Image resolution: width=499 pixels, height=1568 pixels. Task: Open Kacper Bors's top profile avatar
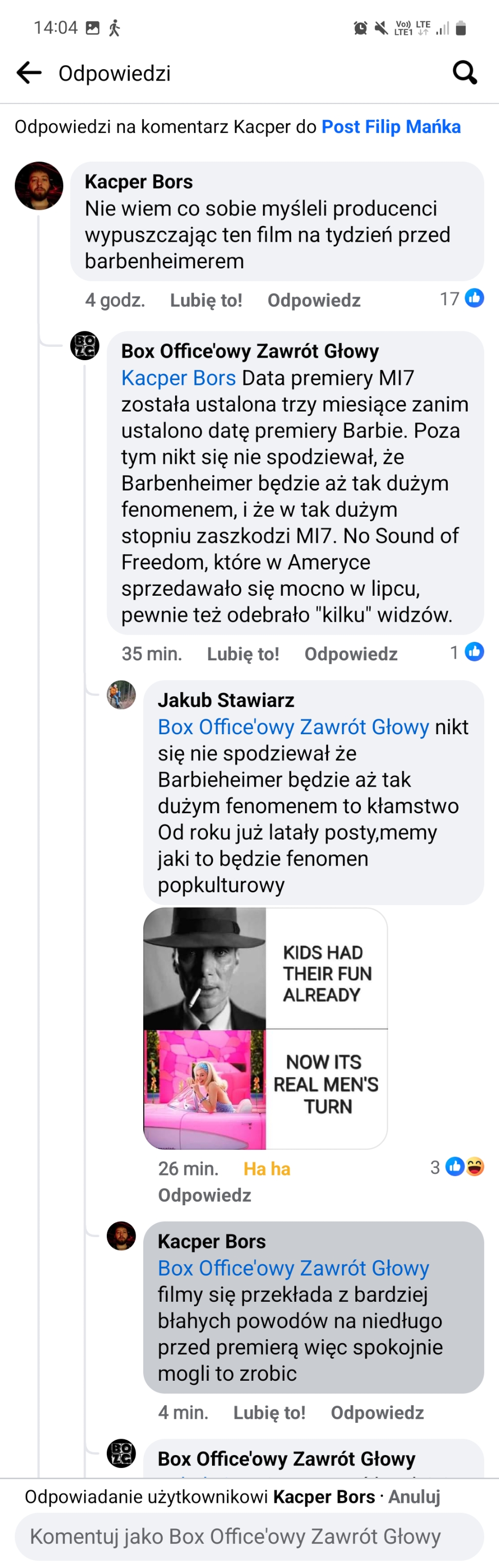pos(39,186)
